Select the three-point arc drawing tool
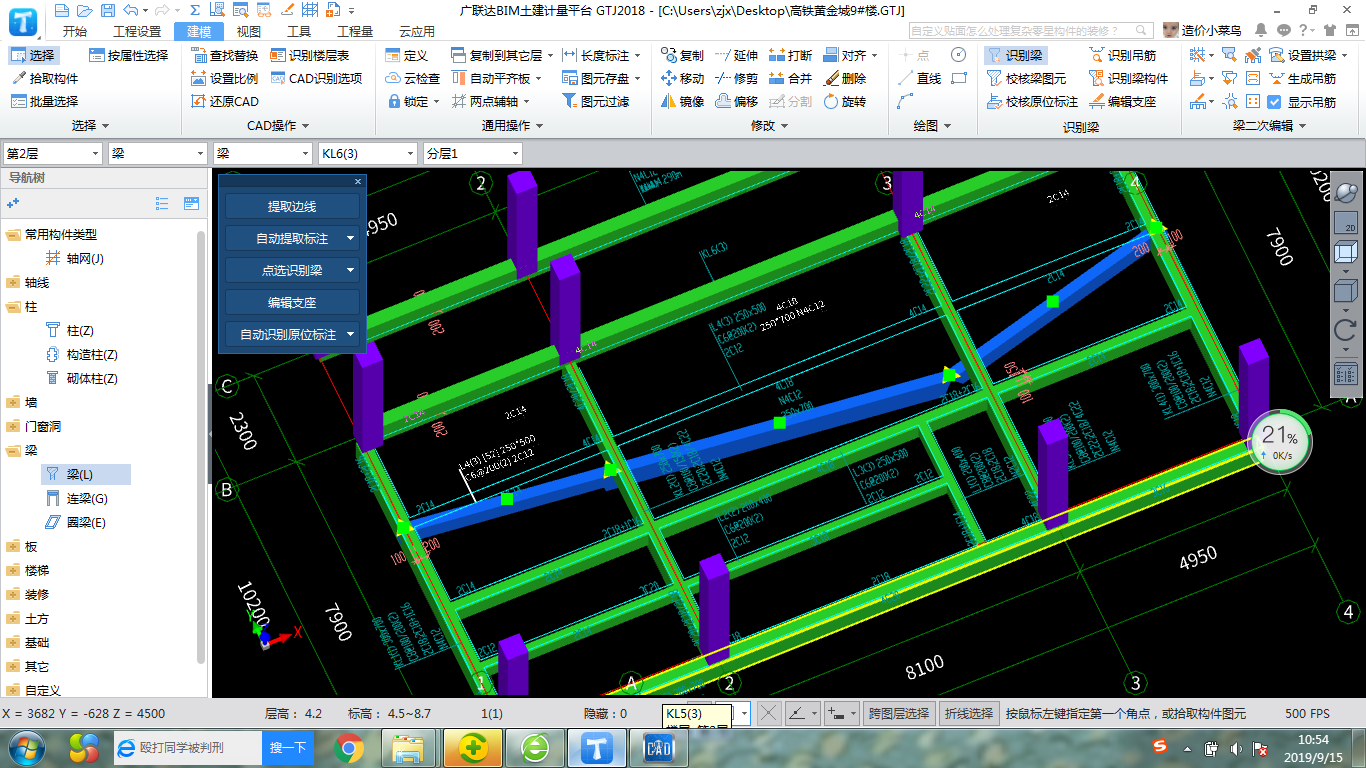Screen dimensions: 1366x768 click(x=906, y=101)
